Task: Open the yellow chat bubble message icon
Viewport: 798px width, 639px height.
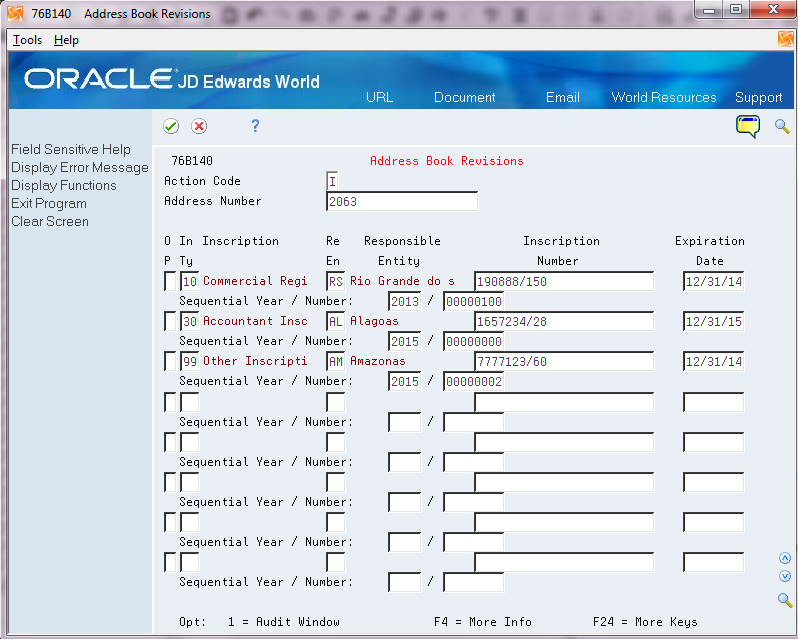Action: tap(748, 127)
